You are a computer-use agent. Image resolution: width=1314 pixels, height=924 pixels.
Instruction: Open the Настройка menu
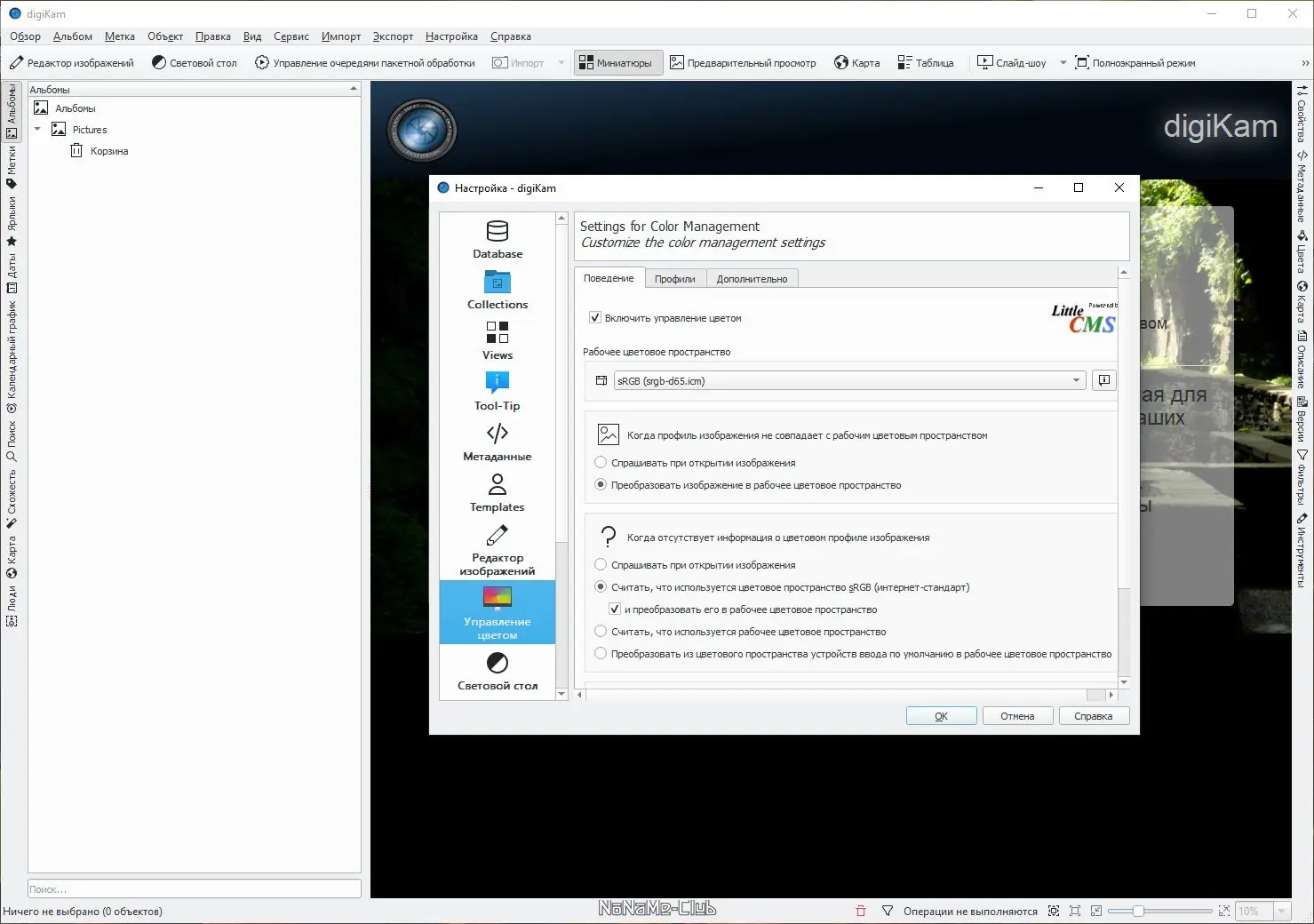pyautogui.click(x=451, y=36)
